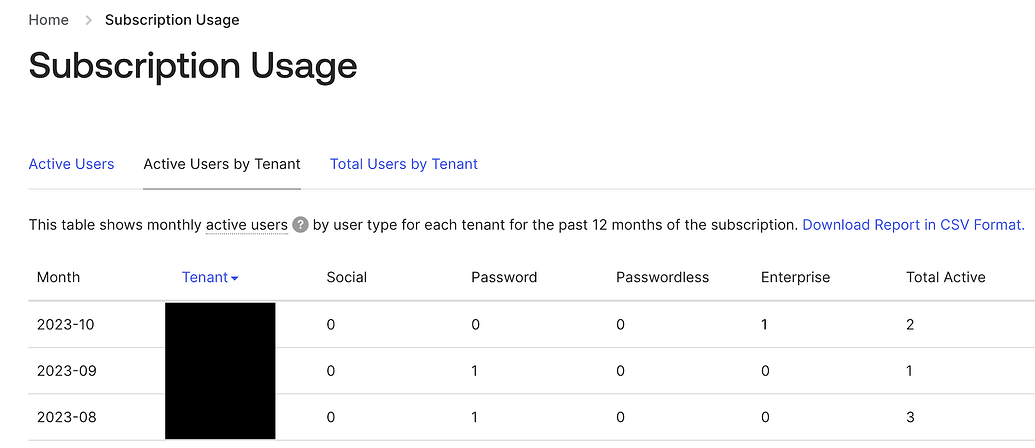The image size is (1035, 448).
Task: Select the Active Users by Tenant tab
Action: 222,164
